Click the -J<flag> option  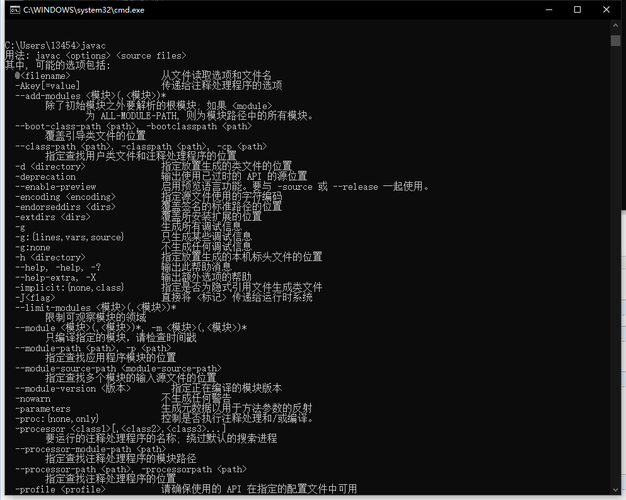point(35,298)
